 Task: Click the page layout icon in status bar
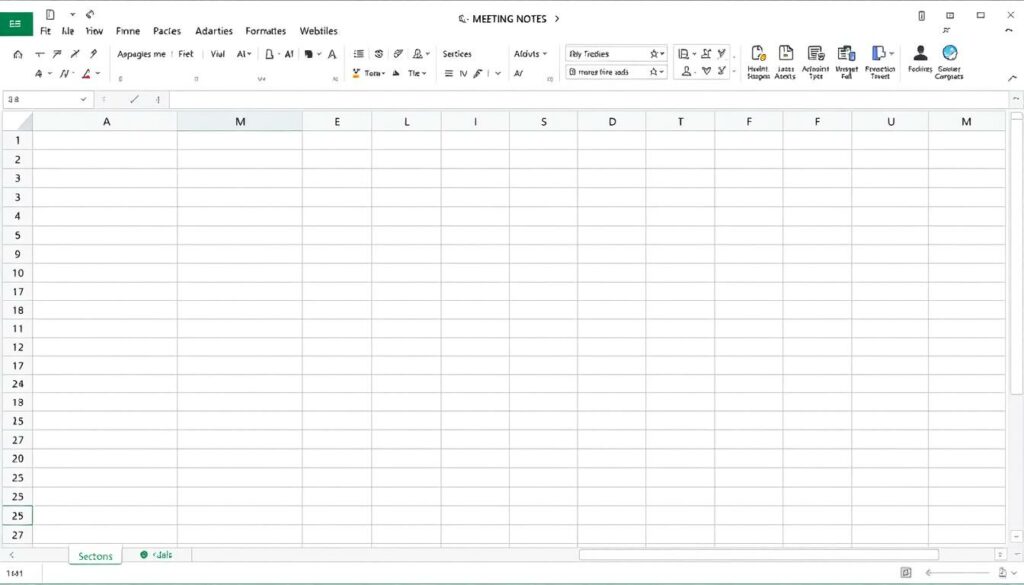coord(906,573)
